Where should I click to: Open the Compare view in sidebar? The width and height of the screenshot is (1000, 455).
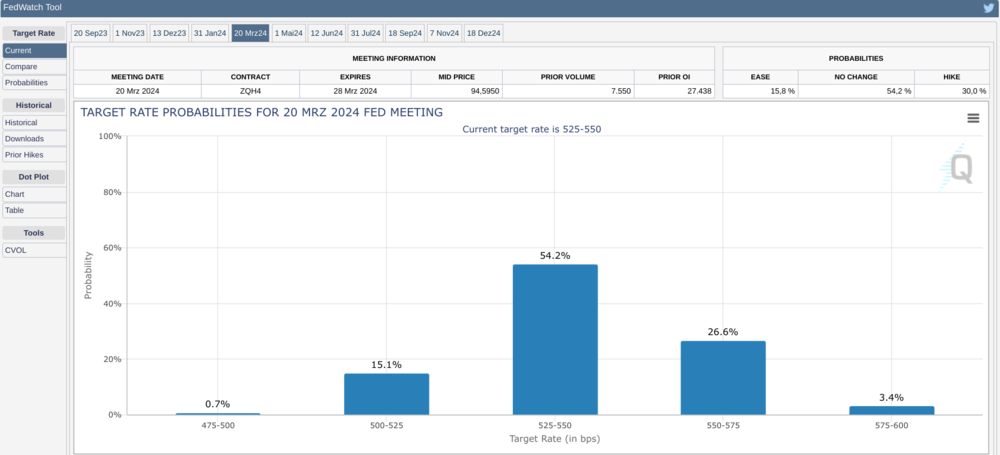21,66
